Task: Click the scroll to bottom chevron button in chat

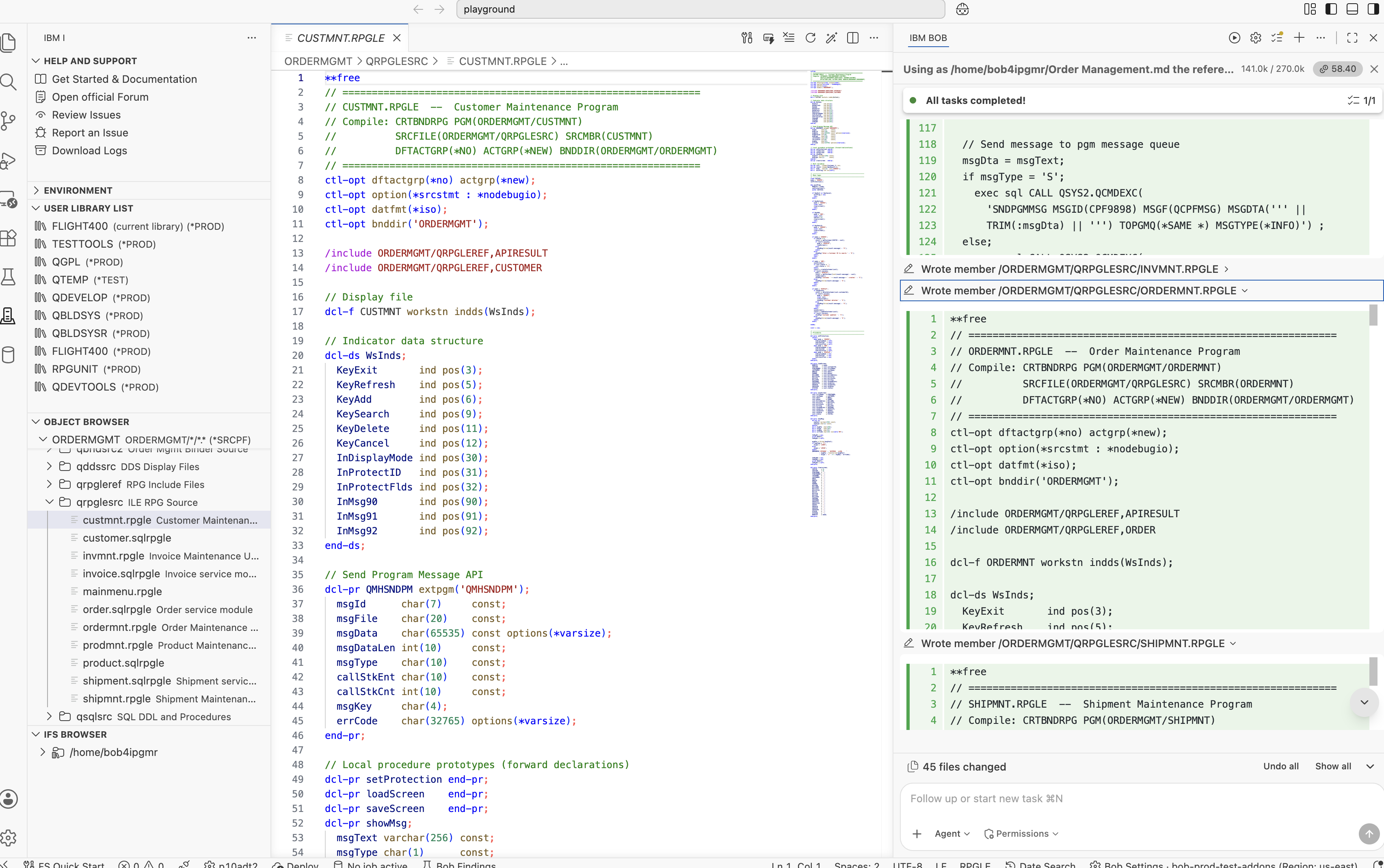Action: coord(1365,702)
